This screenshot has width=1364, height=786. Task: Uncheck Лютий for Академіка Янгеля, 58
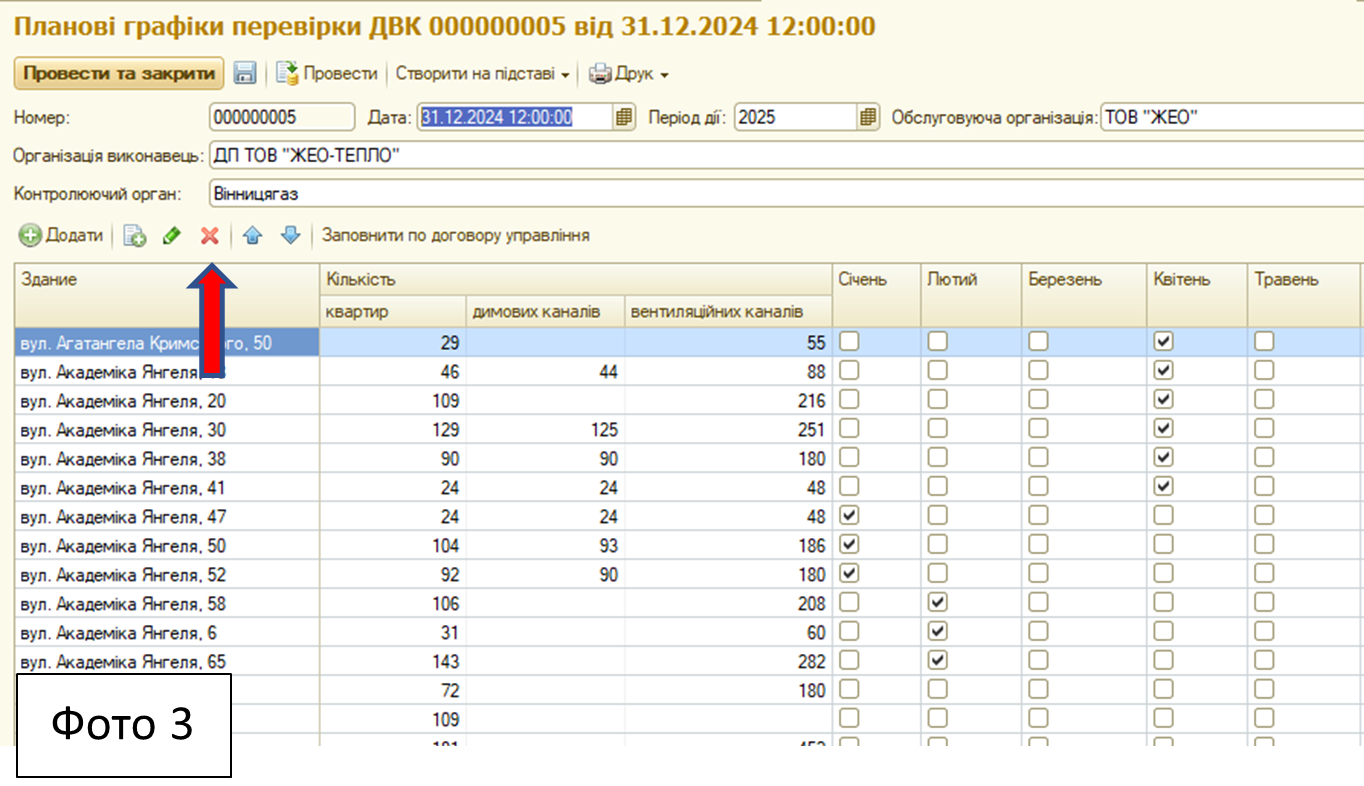[937, 603]
